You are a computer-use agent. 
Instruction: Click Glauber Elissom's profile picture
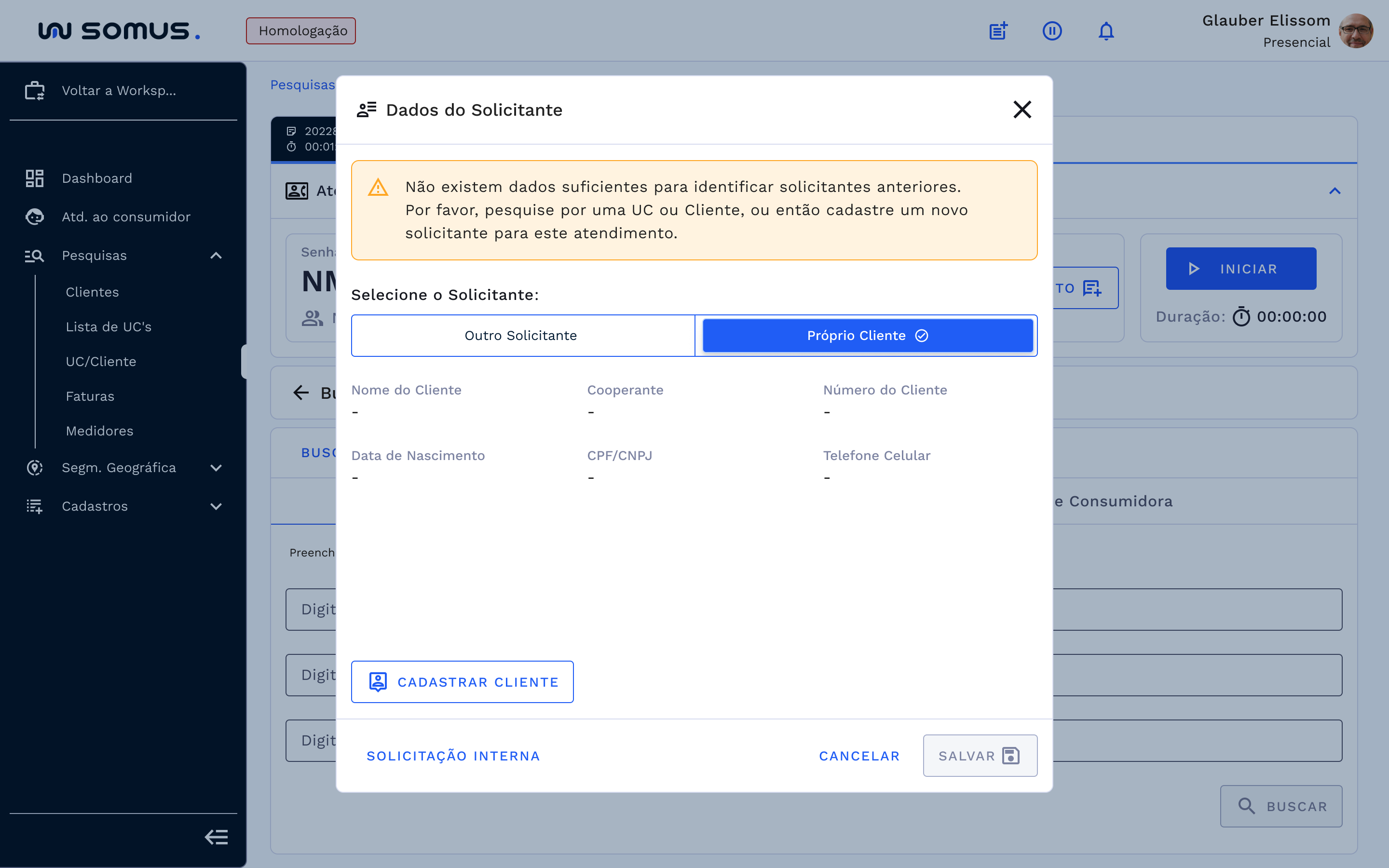pyautogui.click(x=1356, y=30)
